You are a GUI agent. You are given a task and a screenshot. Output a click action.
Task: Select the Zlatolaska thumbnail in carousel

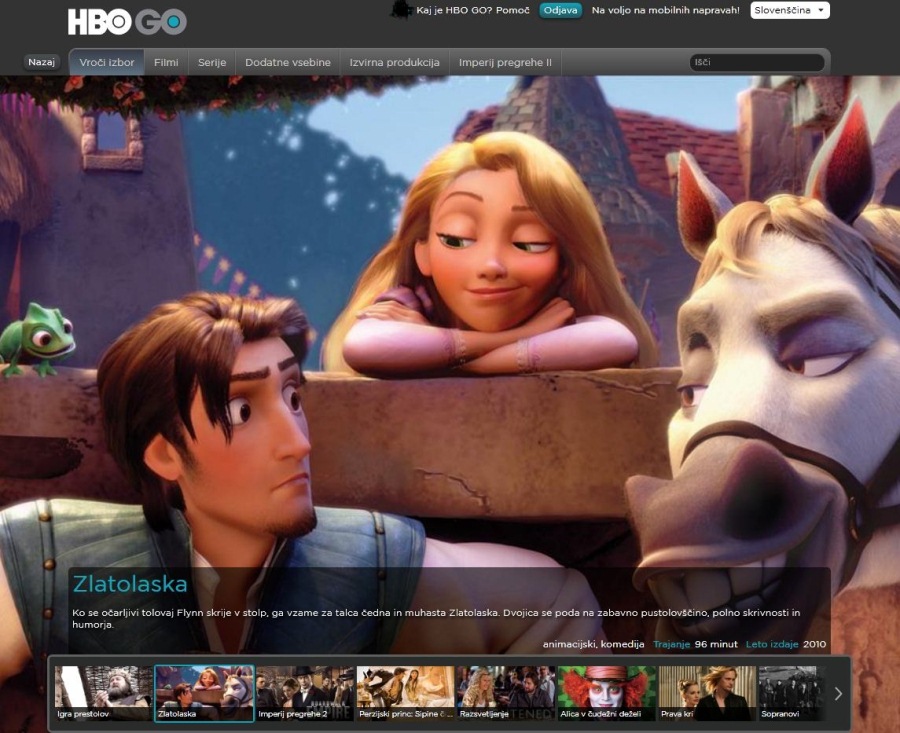click(204, 693)
